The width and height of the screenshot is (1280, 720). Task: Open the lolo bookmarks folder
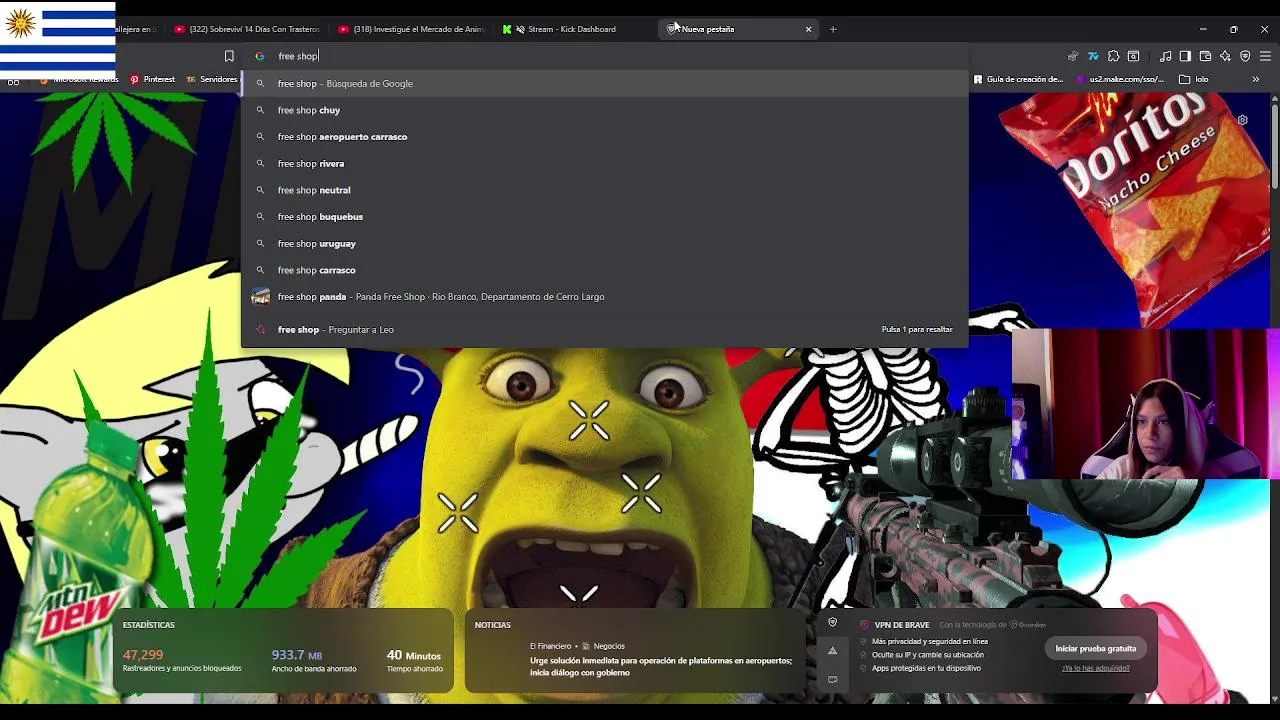tap(1194, 79)
